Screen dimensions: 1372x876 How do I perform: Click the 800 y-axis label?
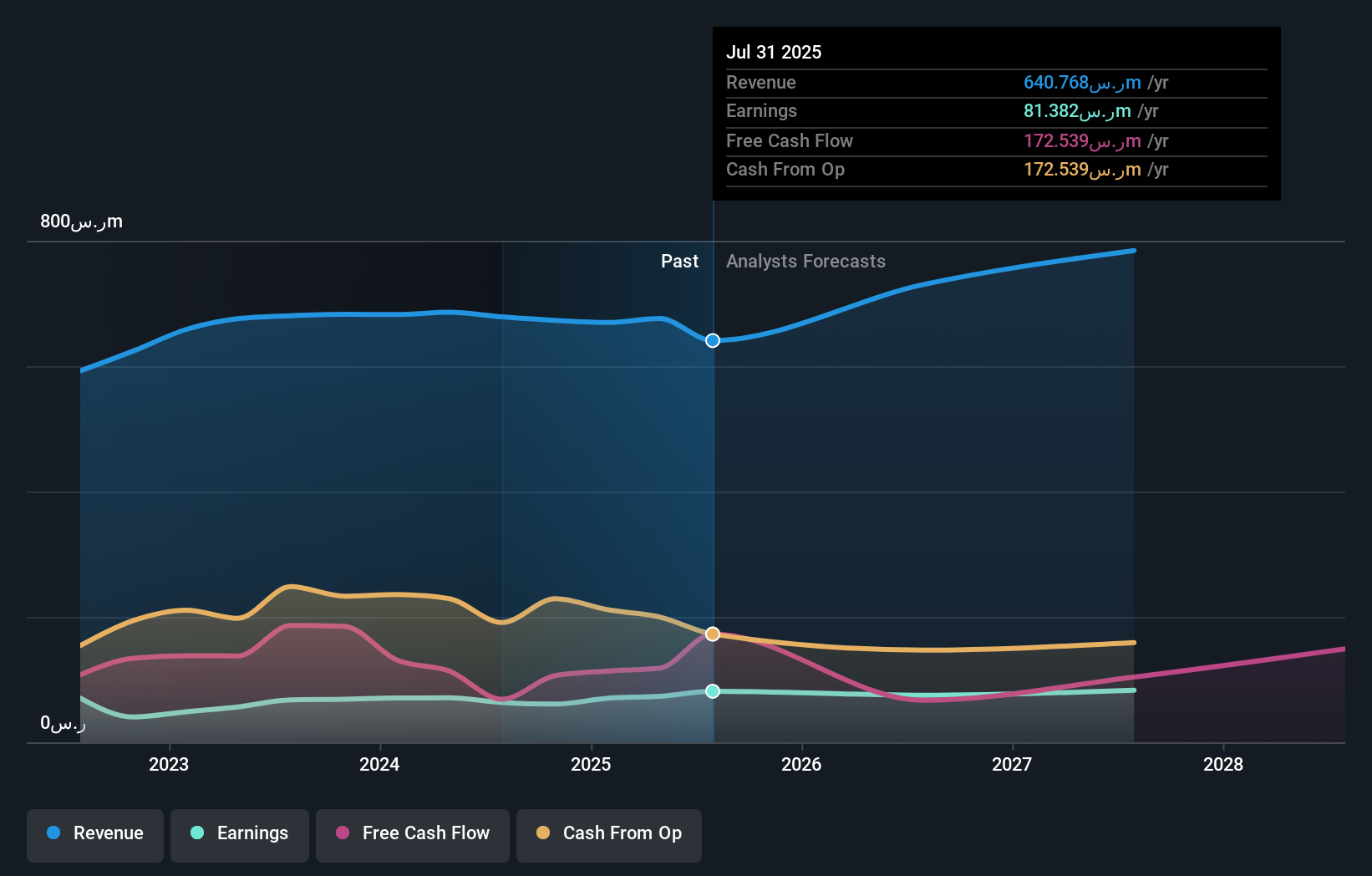coord(81,222)
